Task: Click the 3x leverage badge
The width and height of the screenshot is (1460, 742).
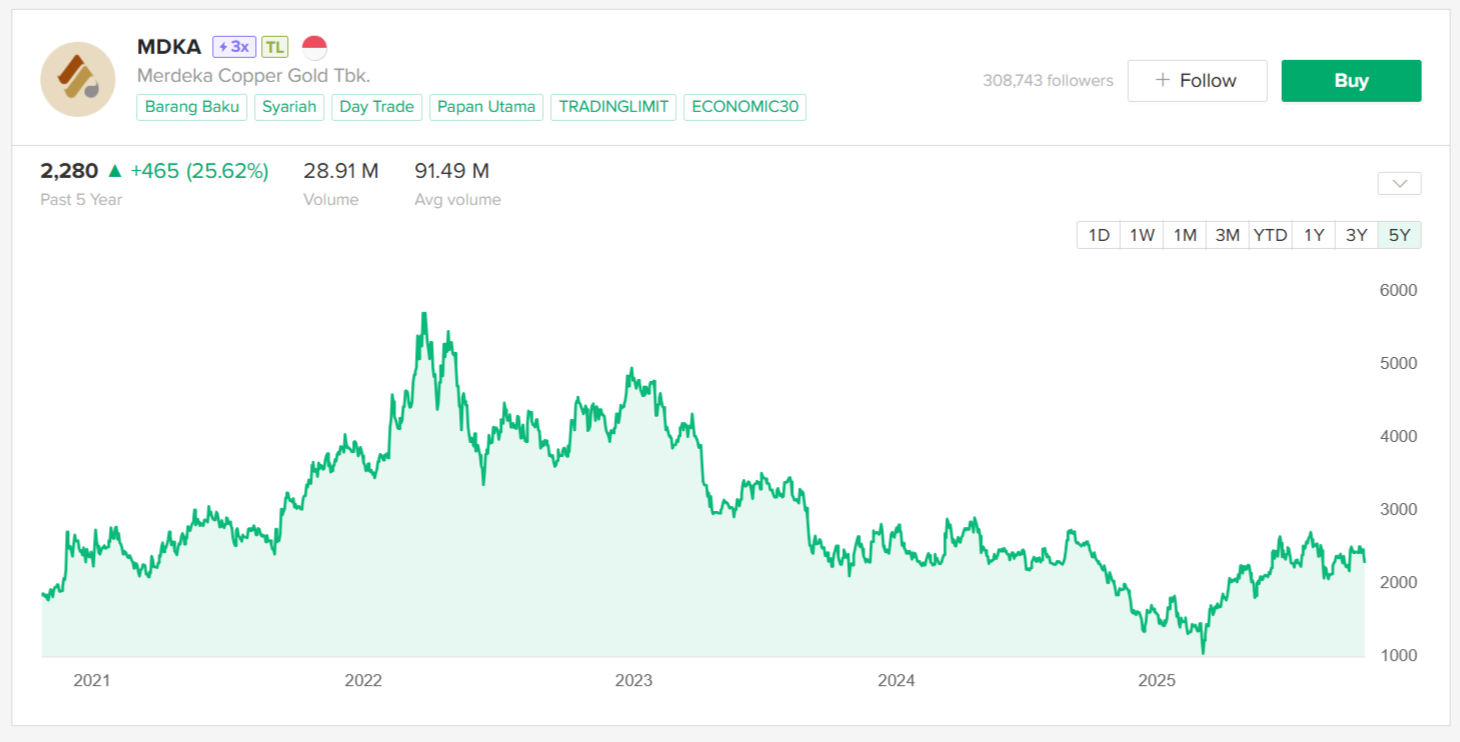Action: [x=234, y=47]
